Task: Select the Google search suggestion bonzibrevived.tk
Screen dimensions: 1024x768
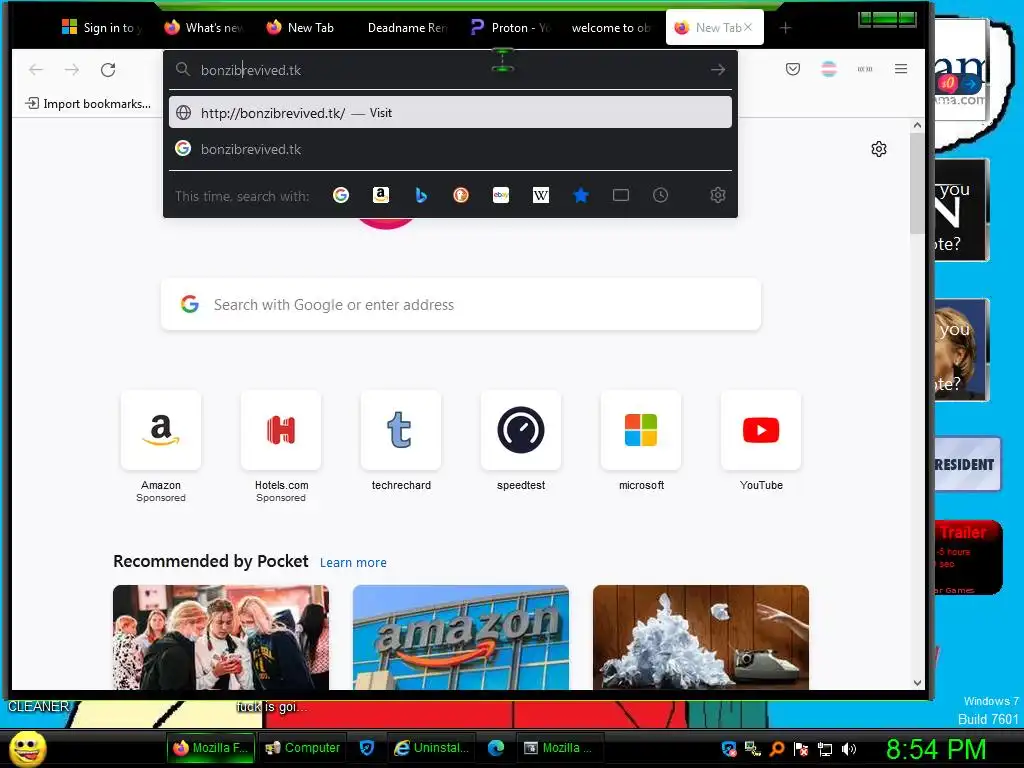Action: [450, 149]
